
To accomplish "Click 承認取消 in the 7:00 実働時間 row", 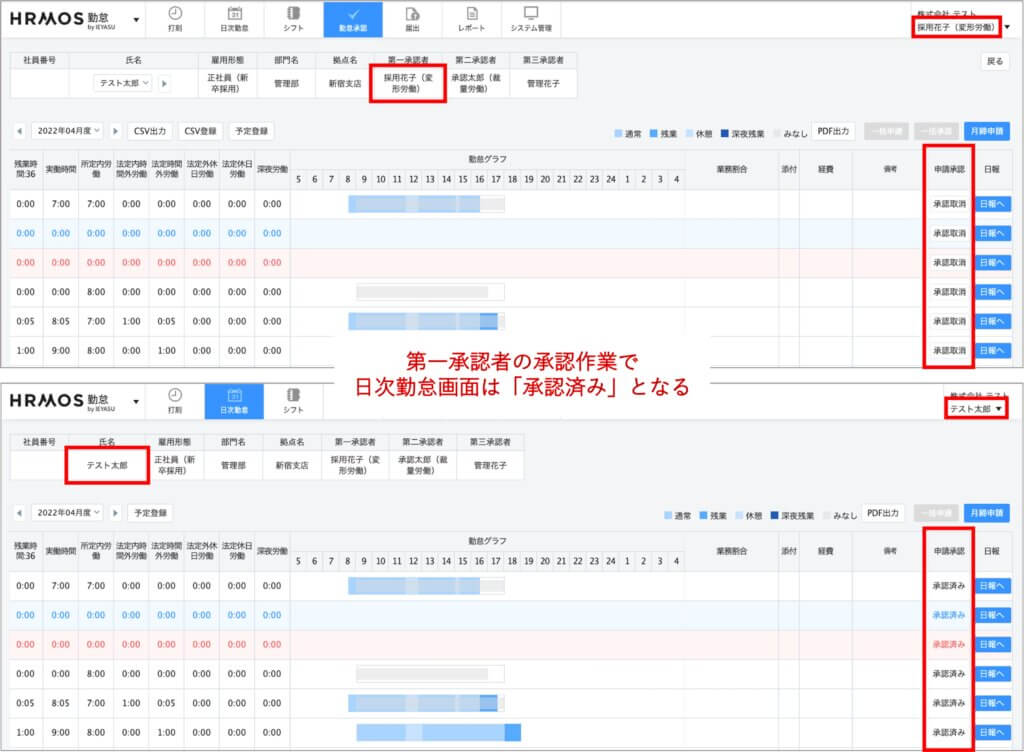I will coord(949,204).
